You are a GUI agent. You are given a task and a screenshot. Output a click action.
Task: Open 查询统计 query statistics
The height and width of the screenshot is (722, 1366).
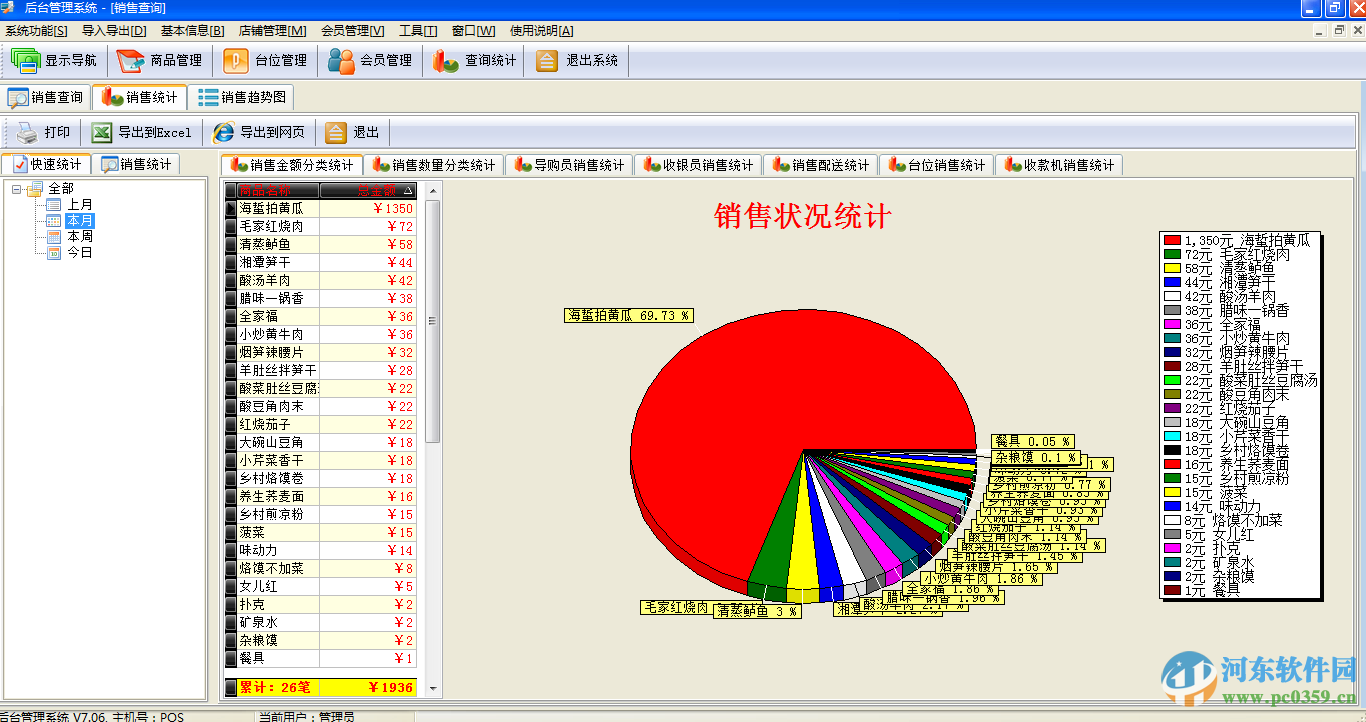coord(473,60)
